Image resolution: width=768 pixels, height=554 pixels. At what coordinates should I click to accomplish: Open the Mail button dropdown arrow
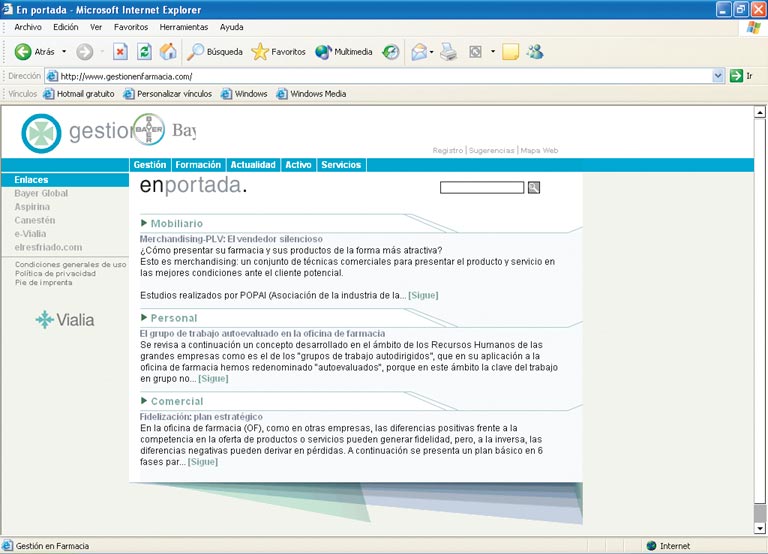coord(432,51)
